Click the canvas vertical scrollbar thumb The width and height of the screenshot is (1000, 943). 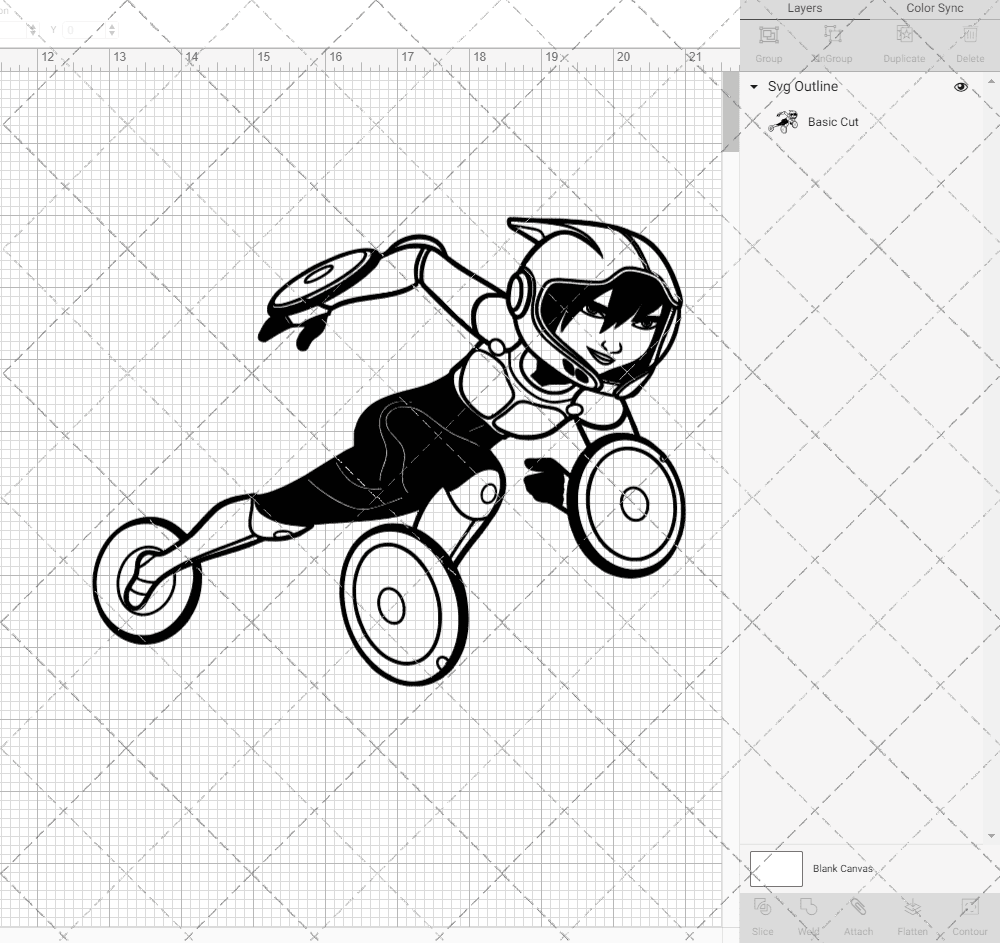(730, 112)
